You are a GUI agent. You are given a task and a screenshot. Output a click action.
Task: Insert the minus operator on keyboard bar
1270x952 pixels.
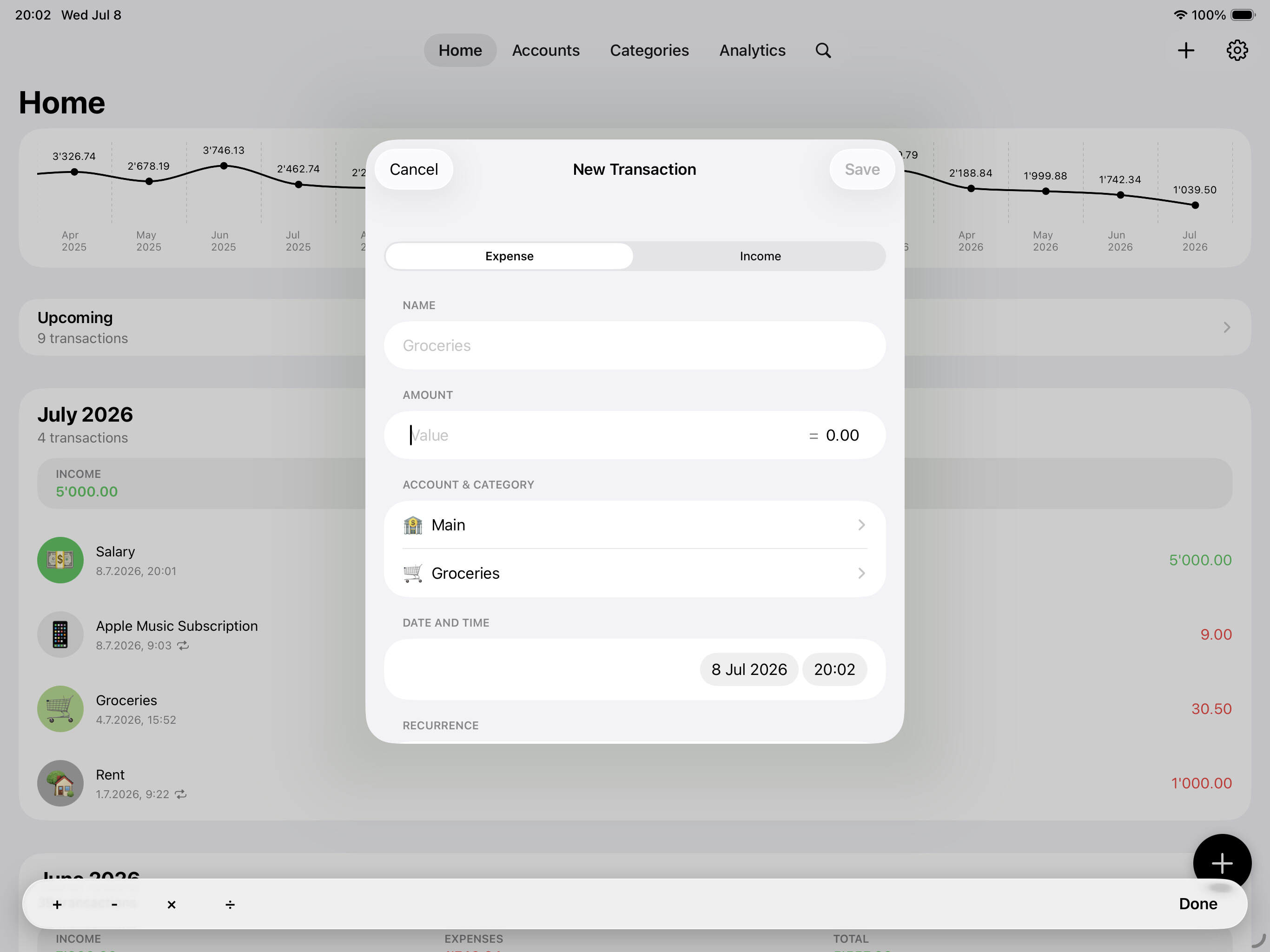tap(114, 904)
